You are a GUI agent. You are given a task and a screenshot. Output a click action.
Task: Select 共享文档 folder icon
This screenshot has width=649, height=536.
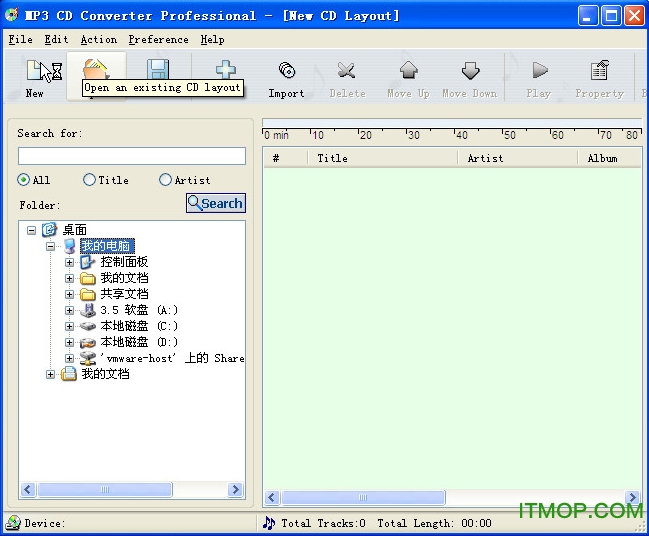tap(88, 294)
